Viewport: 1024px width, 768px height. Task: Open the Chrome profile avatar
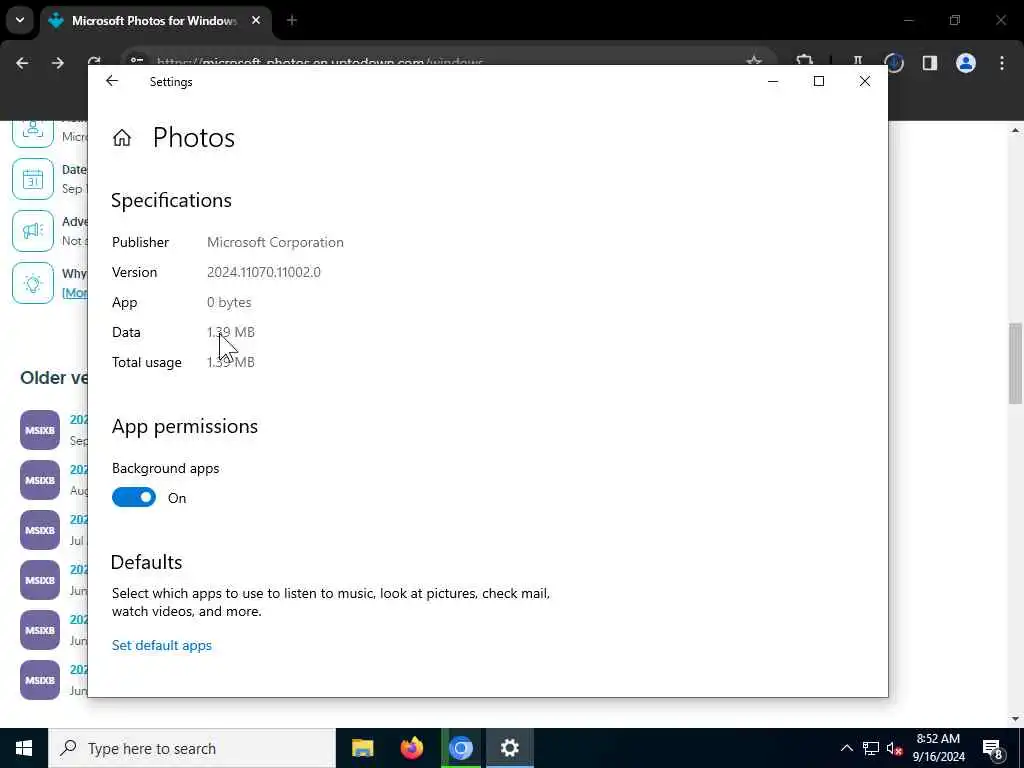tap(966, 63)
